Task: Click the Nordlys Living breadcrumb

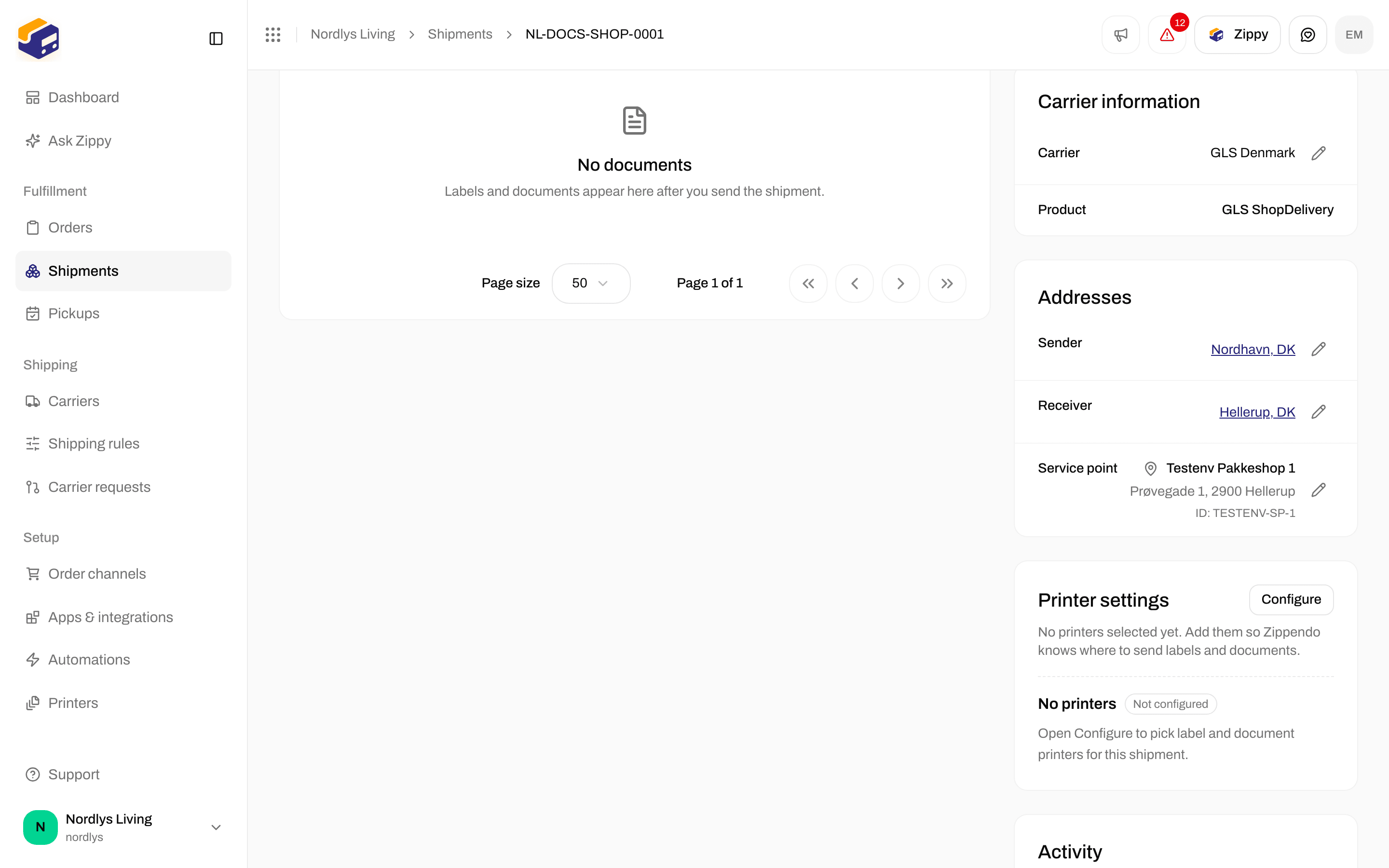Action: [x=353, y=34]
